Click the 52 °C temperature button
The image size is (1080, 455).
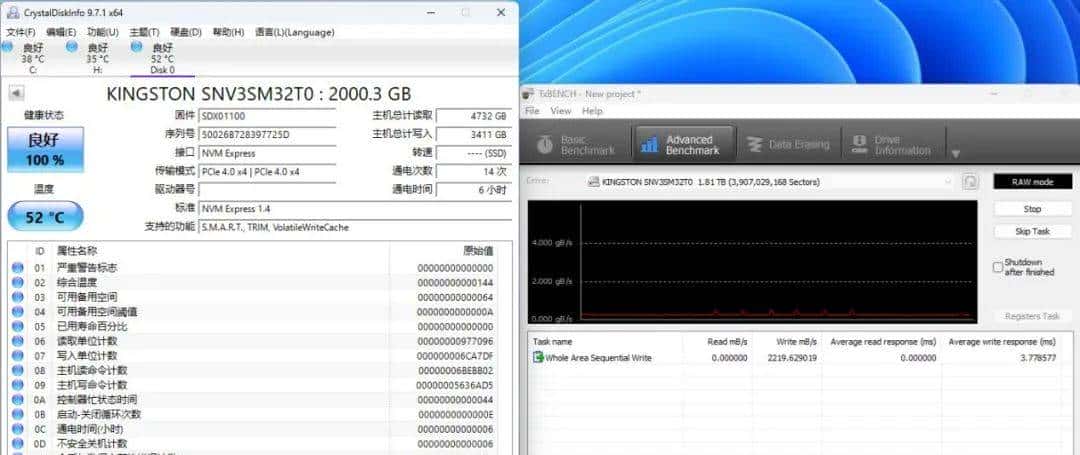45,218
